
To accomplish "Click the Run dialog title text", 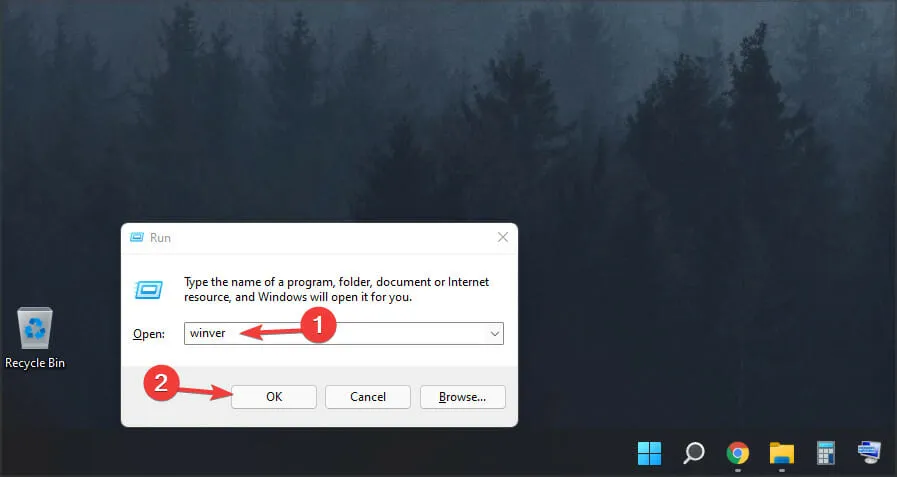I will click(x=160, y=238).
